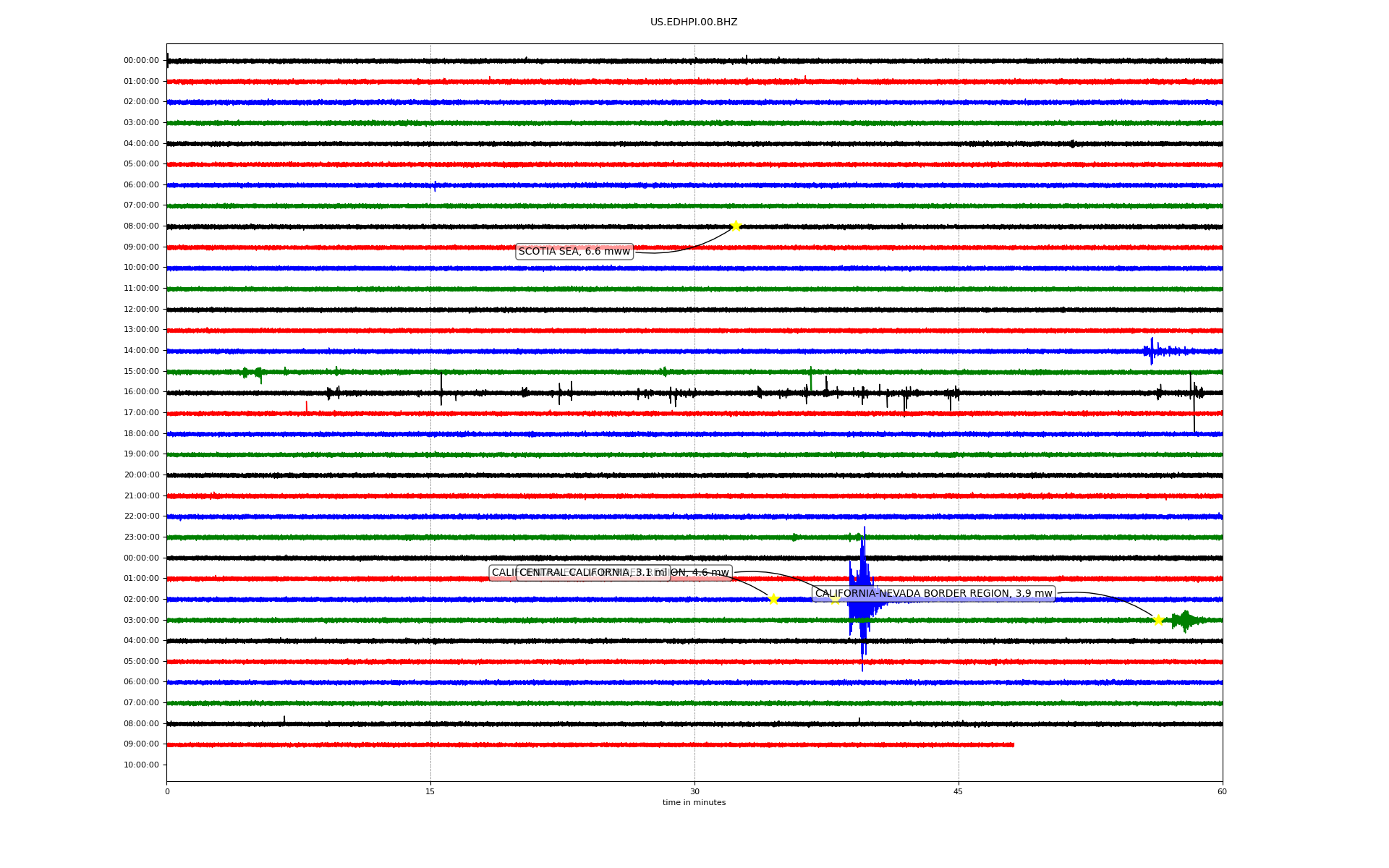Click the x-axis tick label 15
Screen dimensions: 1389x868
click(430, 791)
